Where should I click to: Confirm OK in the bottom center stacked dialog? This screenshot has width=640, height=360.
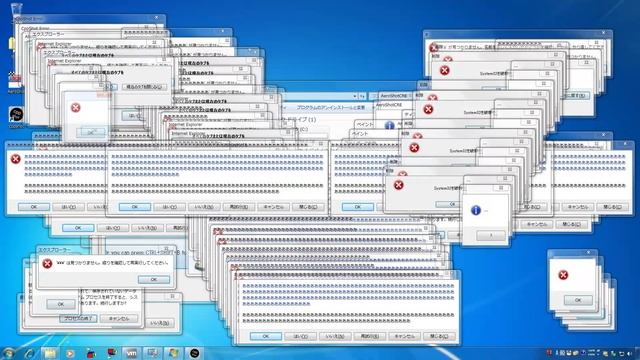[x=266, y=336]
